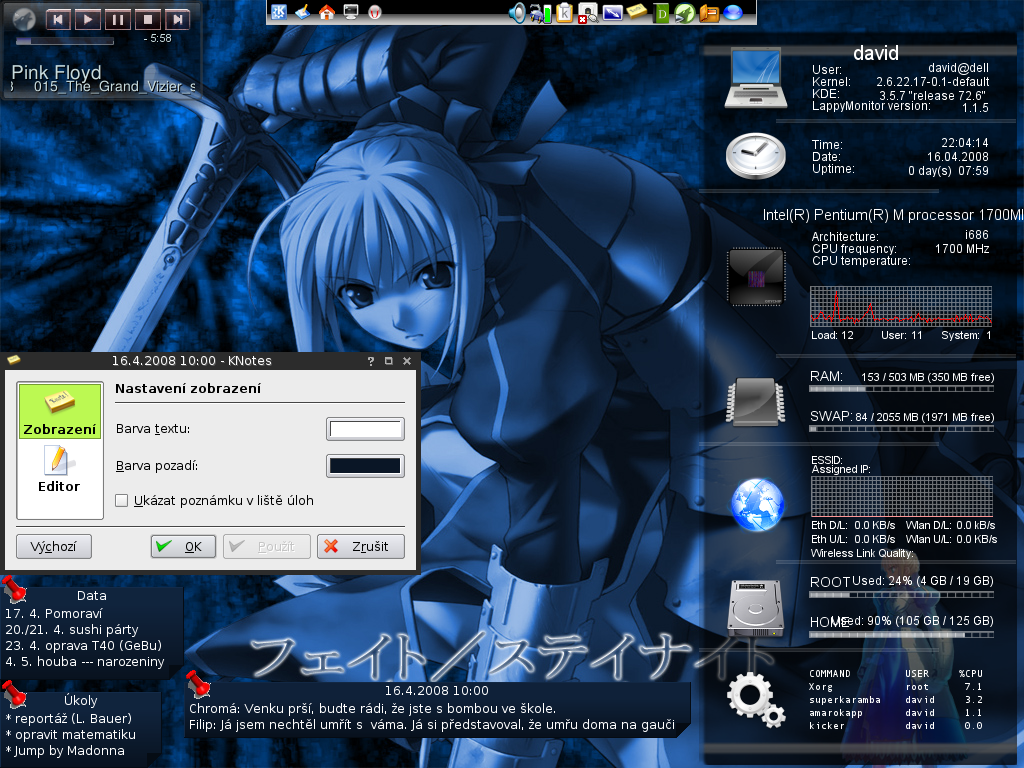
Task: Click the red pin on the 16.4.2008 note
Action: pyautogui.click(x=199, y=684)
